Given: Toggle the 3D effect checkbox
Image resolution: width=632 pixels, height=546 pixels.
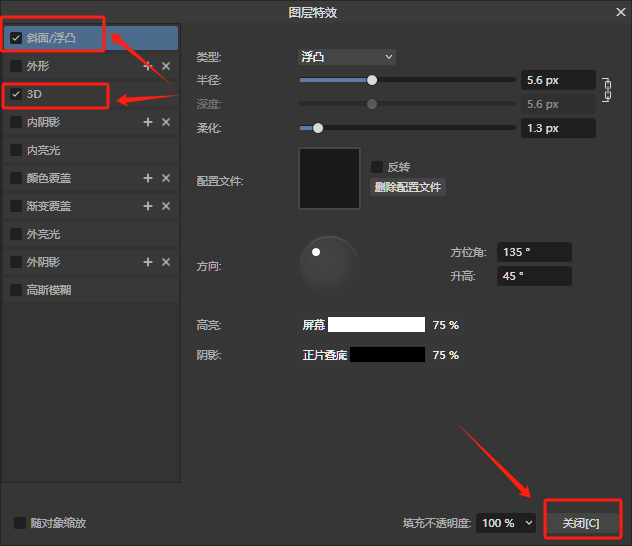Looking at the screenshot, I should pyautogui.click(x=16, y=94).
